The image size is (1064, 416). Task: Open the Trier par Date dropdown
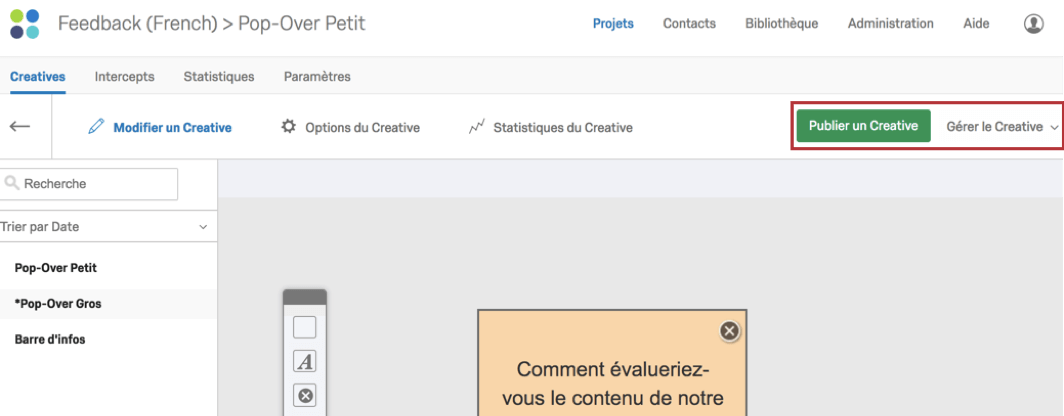click(108, 227)
